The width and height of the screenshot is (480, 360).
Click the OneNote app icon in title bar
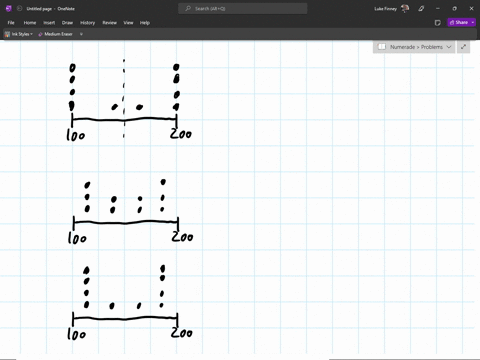(x=9, y=9)
